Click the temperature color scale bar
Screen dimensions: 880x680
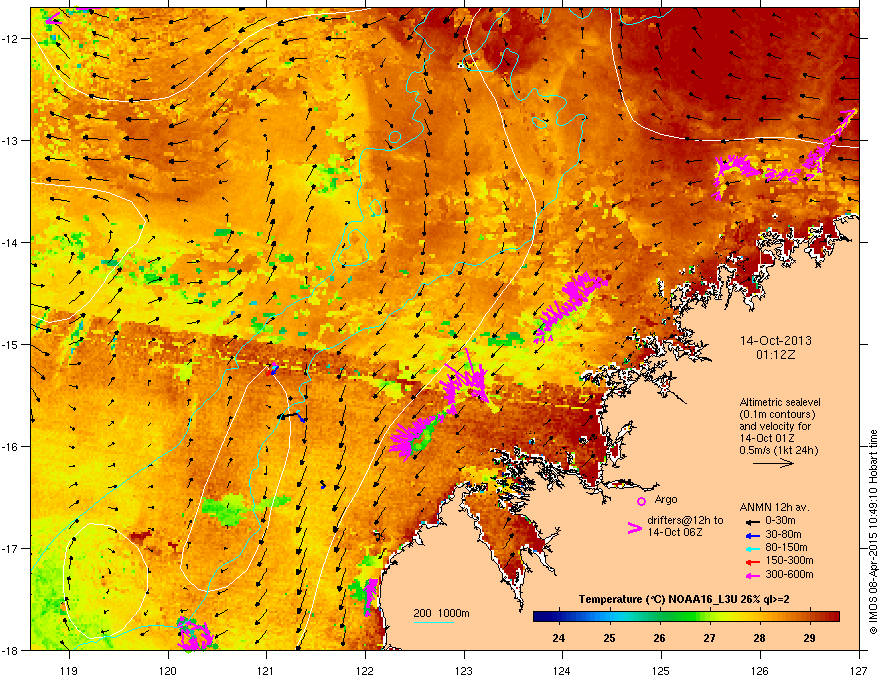click(x=686, y=617)
